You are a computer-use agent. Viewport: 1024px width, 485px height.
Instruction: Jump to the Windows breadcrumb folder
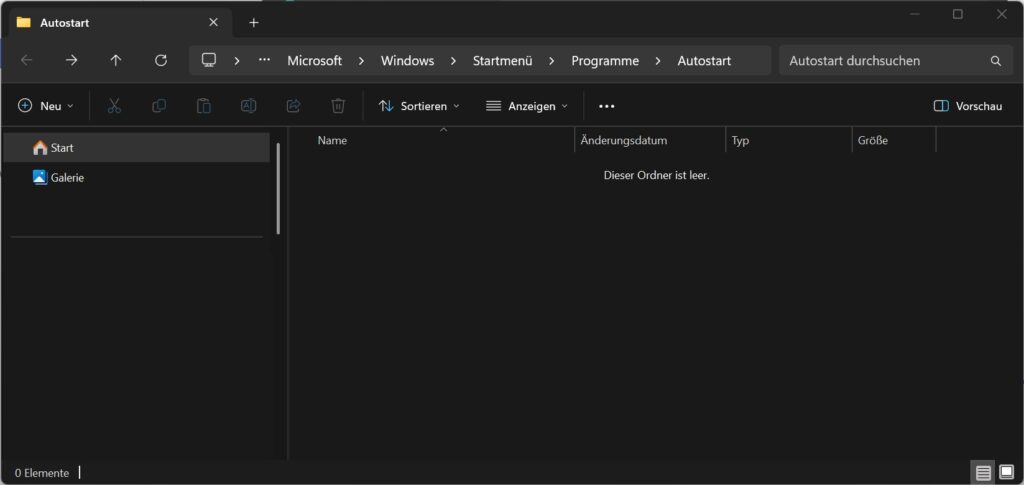(x=408, y=61)
